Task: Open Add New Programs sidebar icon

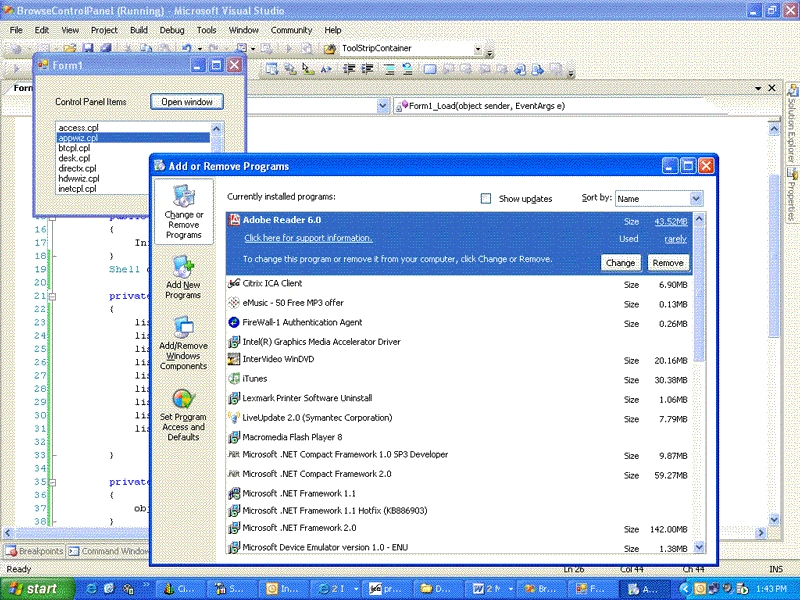Action: tap(183, 277)
